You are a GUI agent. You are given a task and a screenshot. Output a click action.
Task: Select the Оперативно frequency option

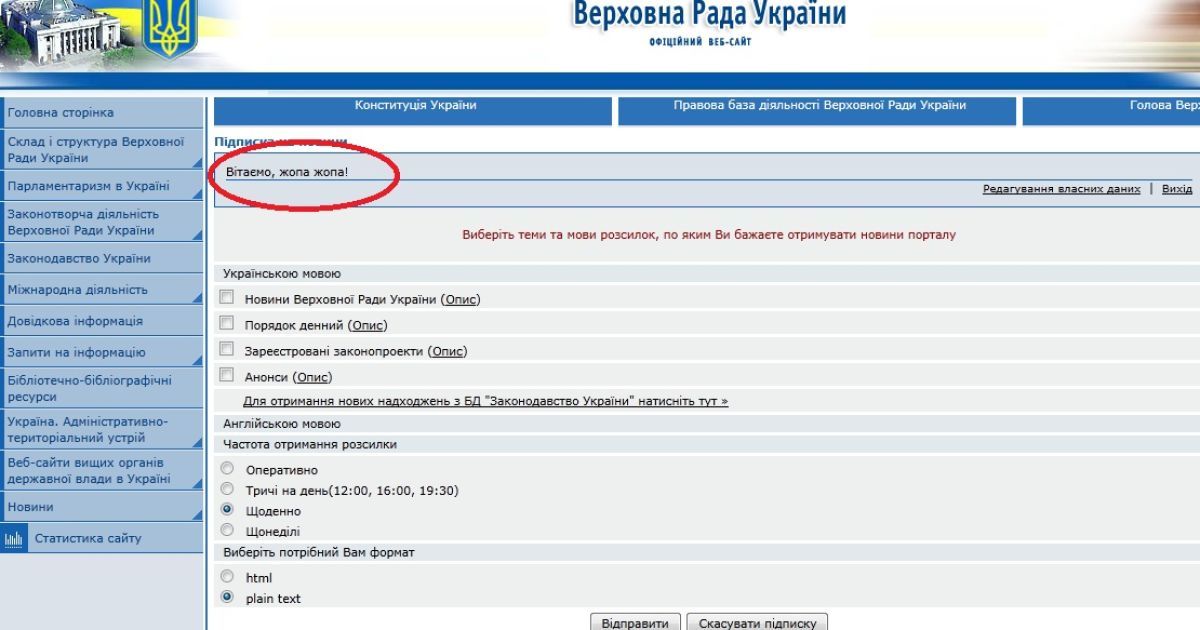click(x=227, y=468)
